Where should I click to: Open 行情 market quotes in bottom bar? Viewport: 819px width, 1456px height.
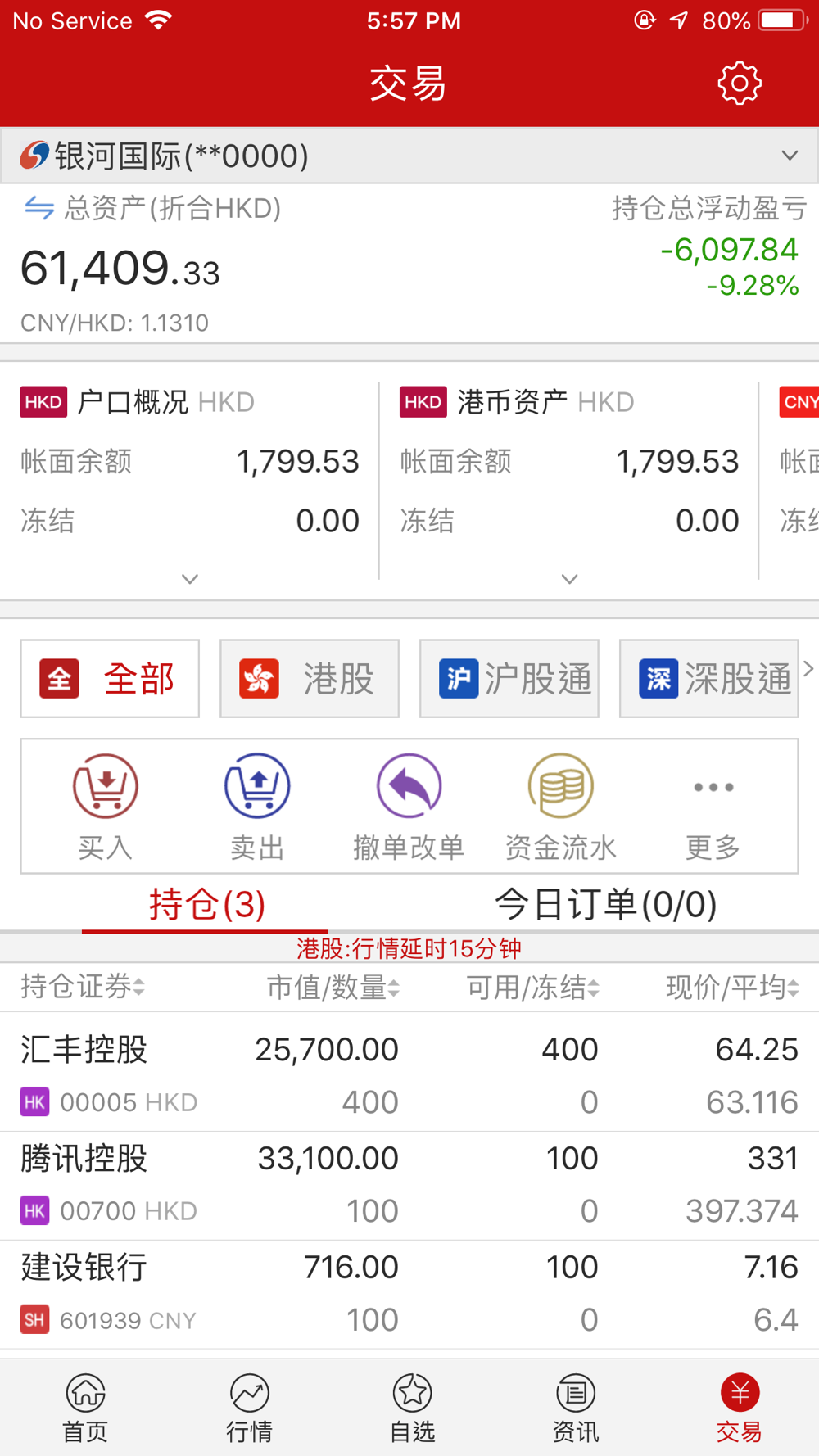click(x=249, y=1408)
